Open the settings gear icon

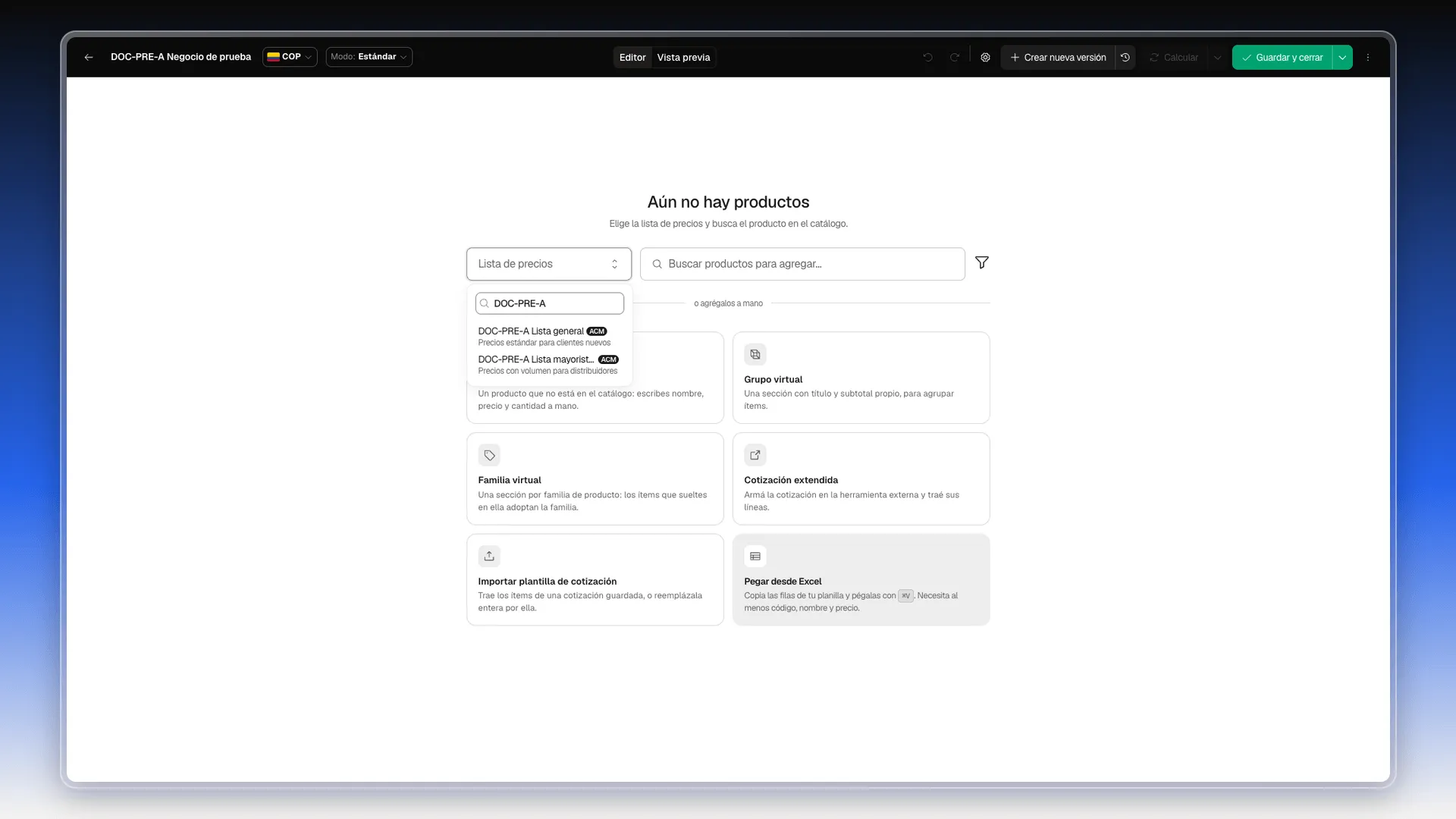985,58
